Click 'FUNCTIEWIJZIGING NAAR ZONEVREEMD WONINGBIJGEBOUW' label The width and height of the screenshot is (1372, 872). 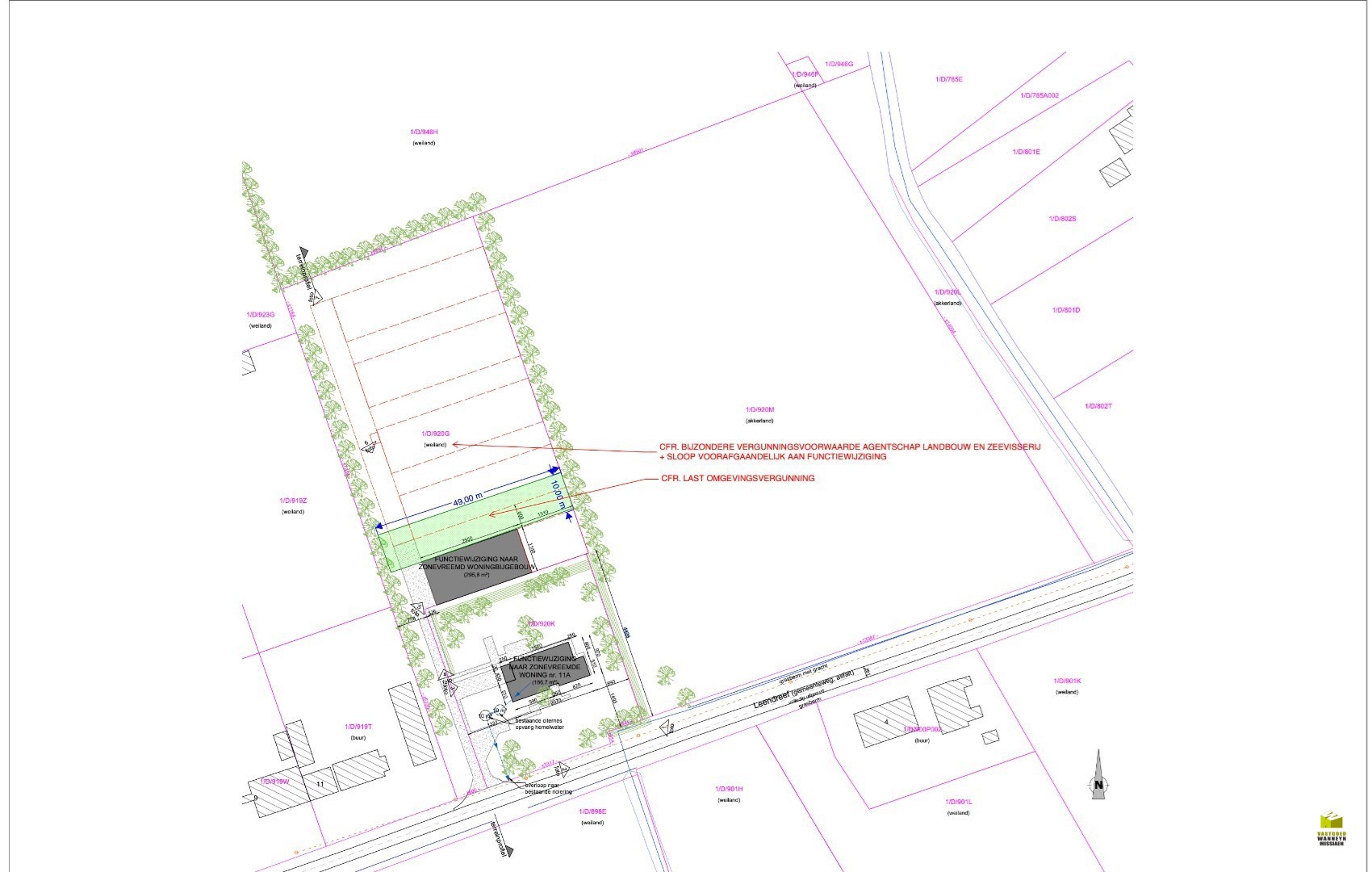(x=477, y=564)
